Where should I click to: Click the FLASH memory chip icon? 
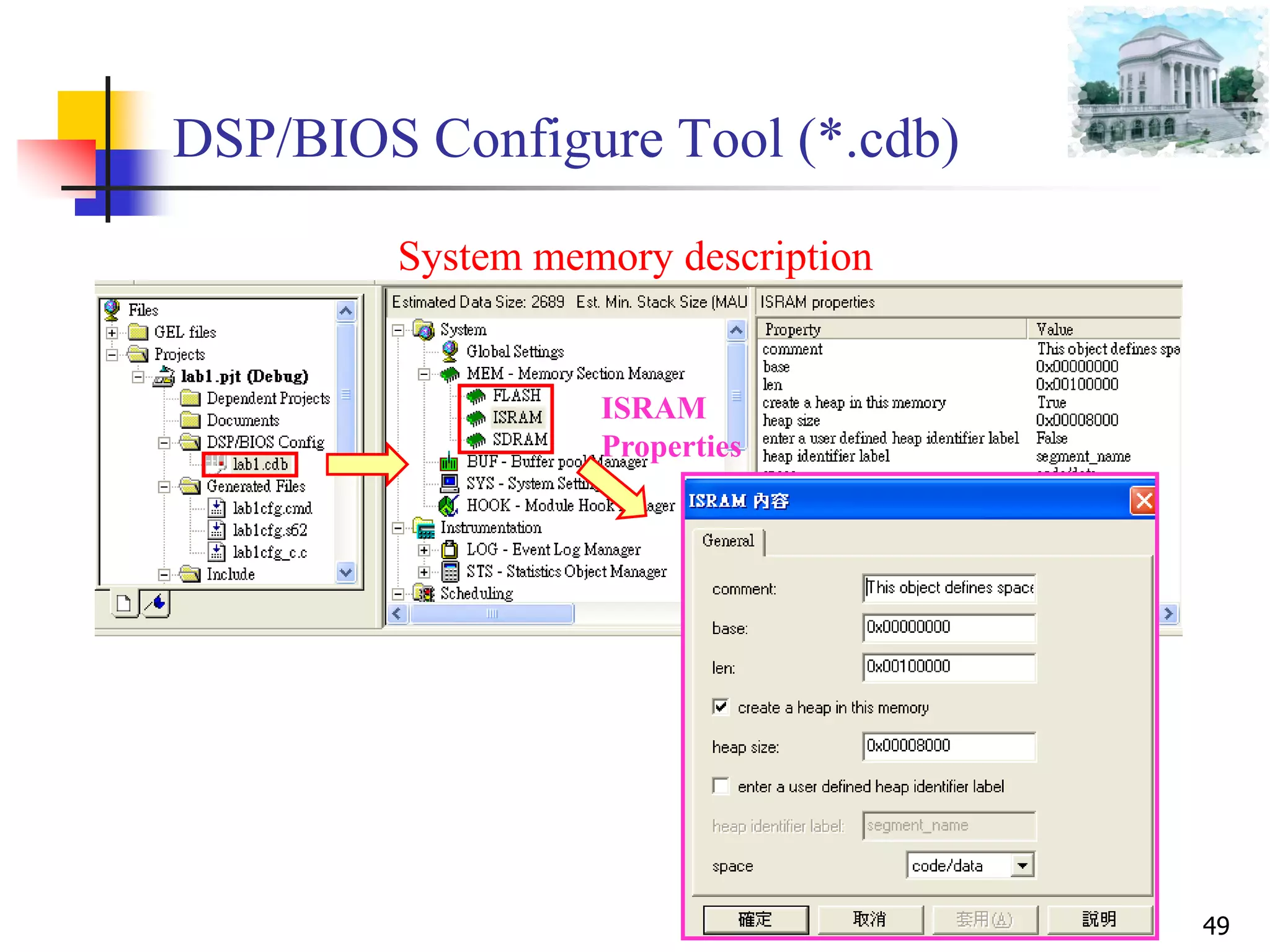(476, 395)
